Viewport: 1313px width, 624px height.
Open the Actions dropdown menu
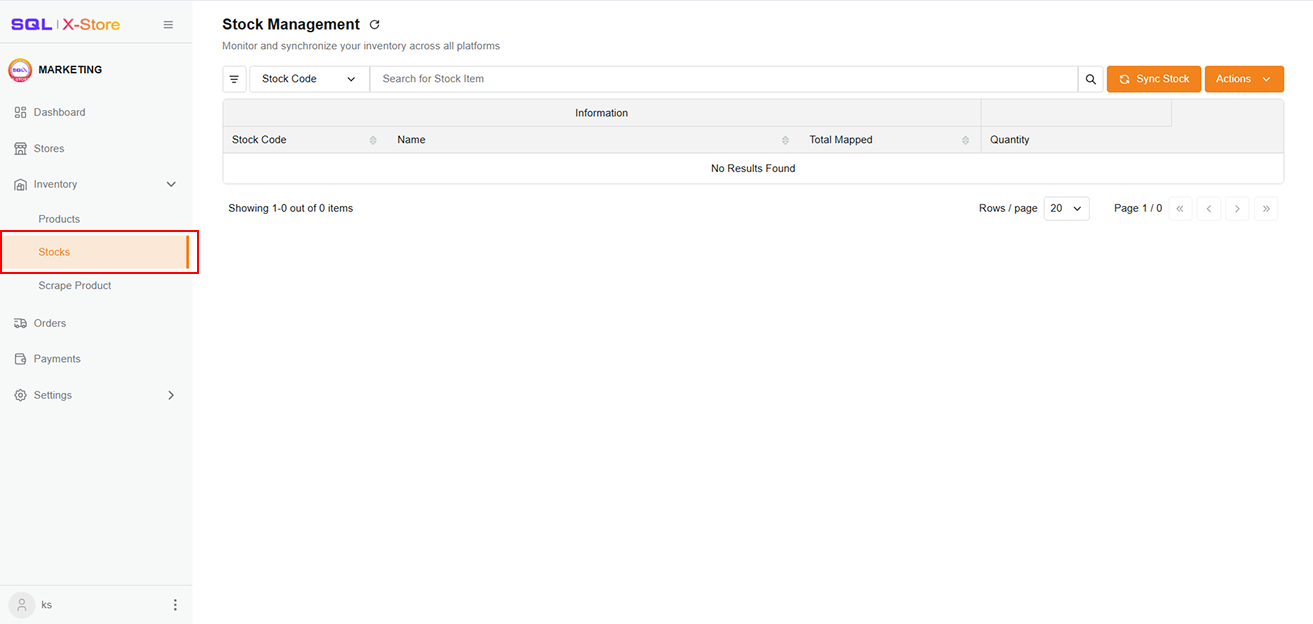(x=1244, y=79)
